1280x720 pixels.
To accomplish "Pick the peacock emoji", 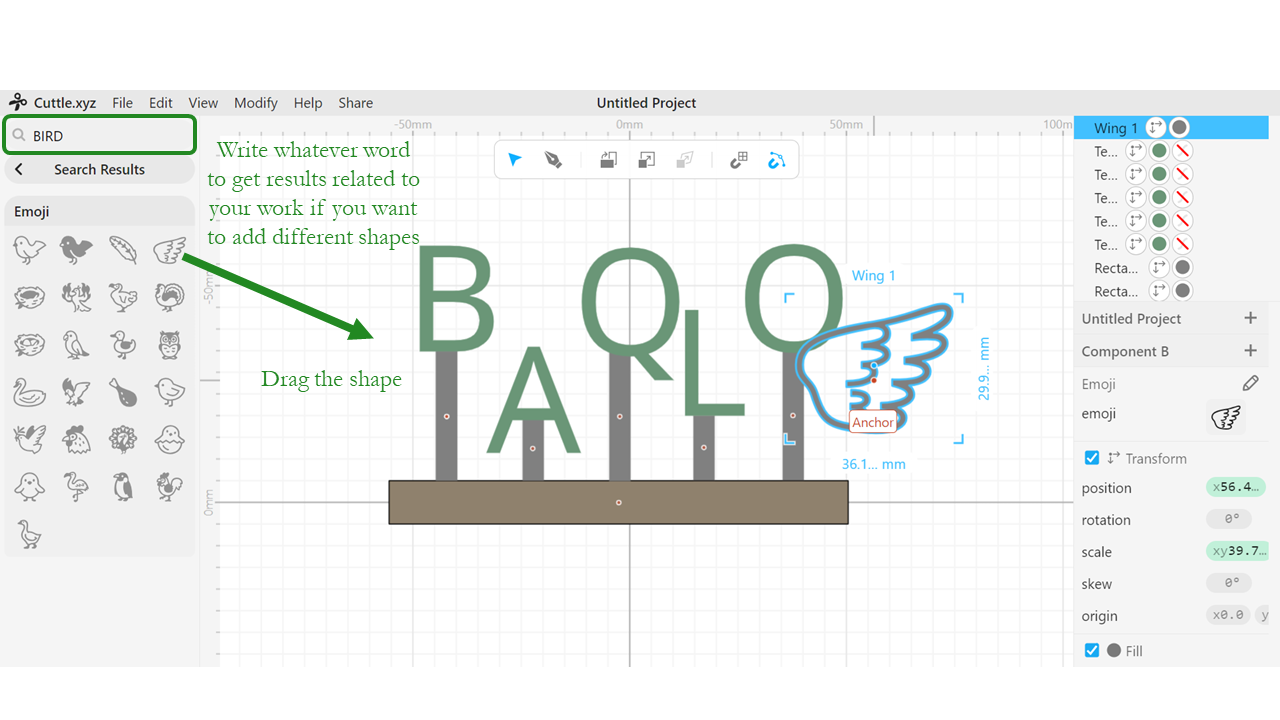I will coord(123,438).
